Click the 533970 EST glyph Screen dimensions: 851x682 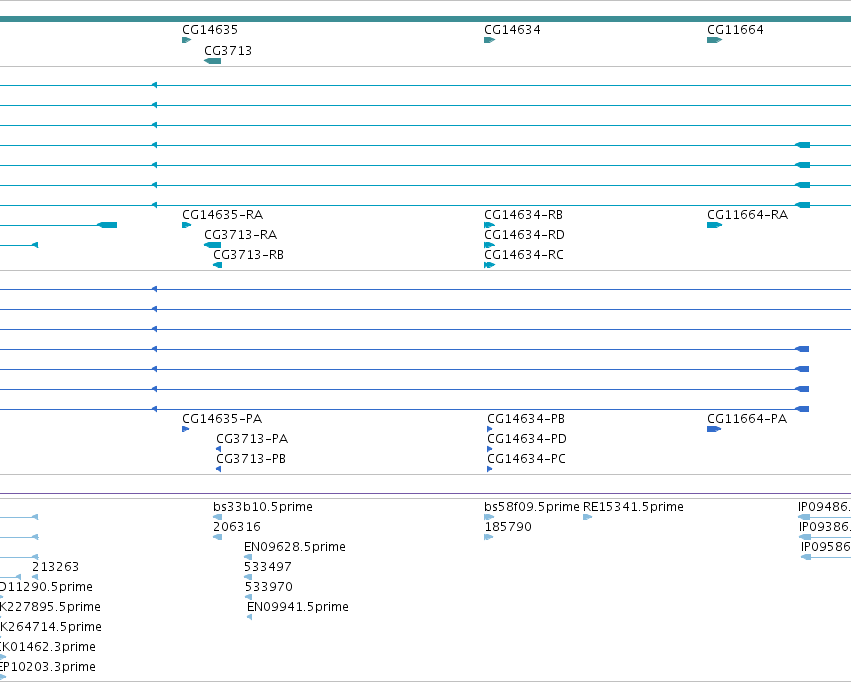249,597
